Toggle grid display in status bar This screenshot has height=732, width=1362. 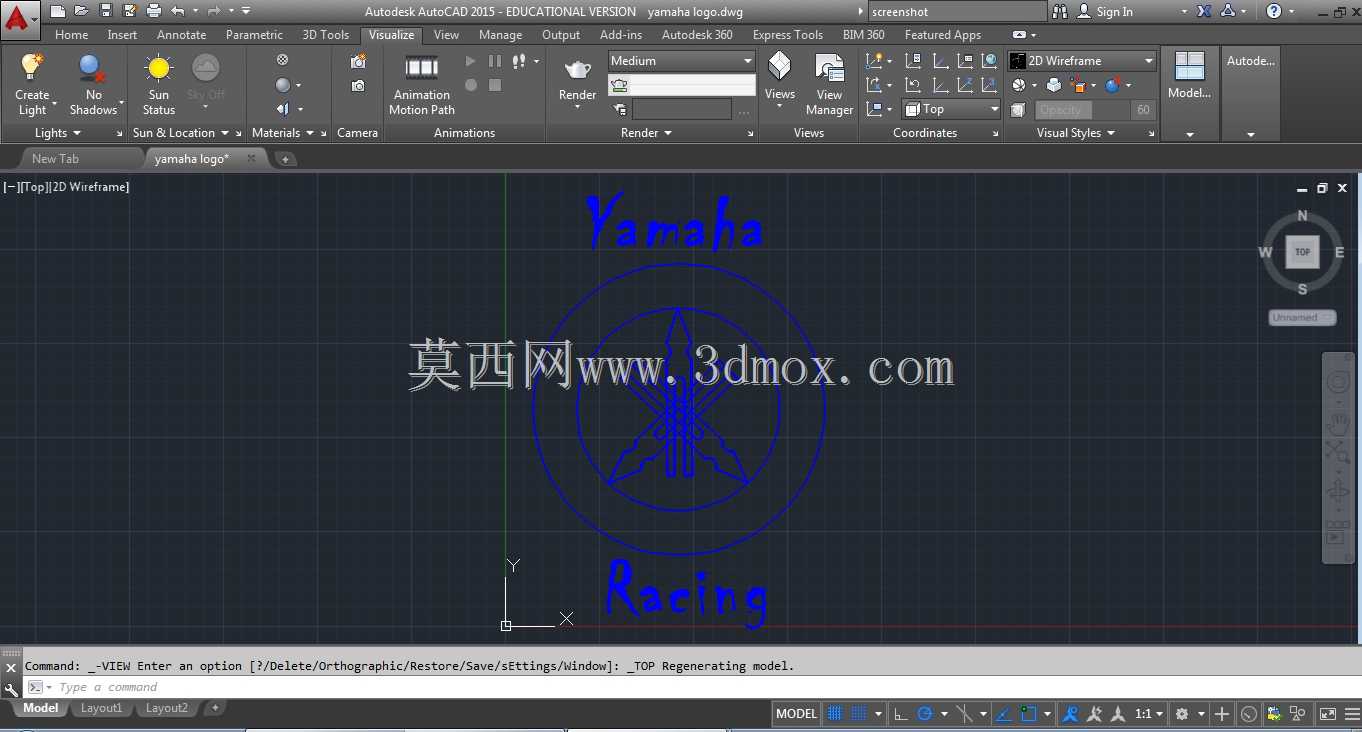pos(835,714)
